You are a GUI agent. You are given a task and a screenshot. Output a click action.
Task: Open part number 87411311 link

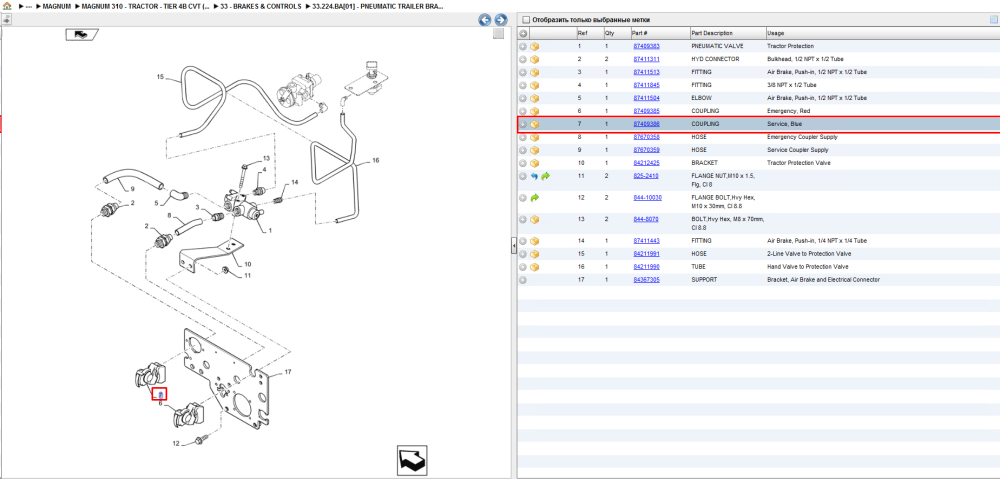646,59
